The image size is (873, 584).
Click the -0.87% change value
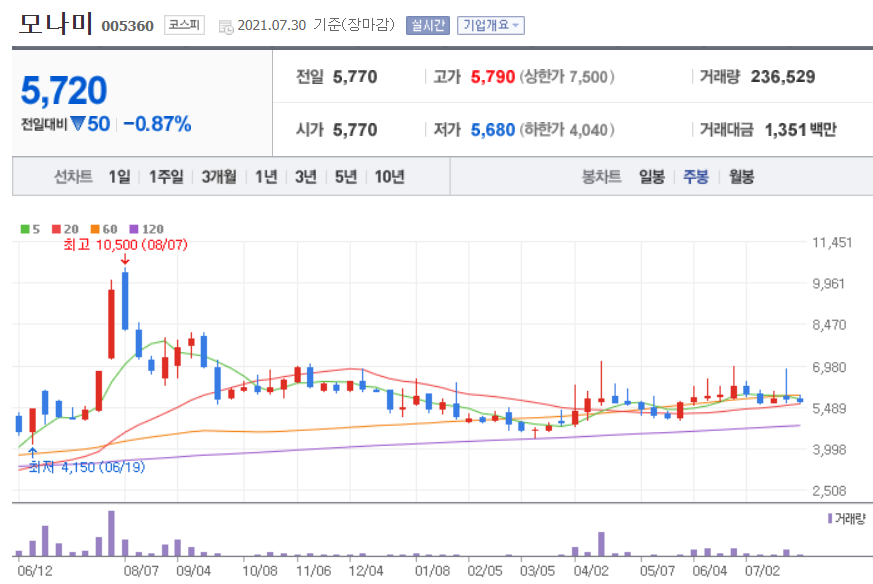click(x=157, y=124)
